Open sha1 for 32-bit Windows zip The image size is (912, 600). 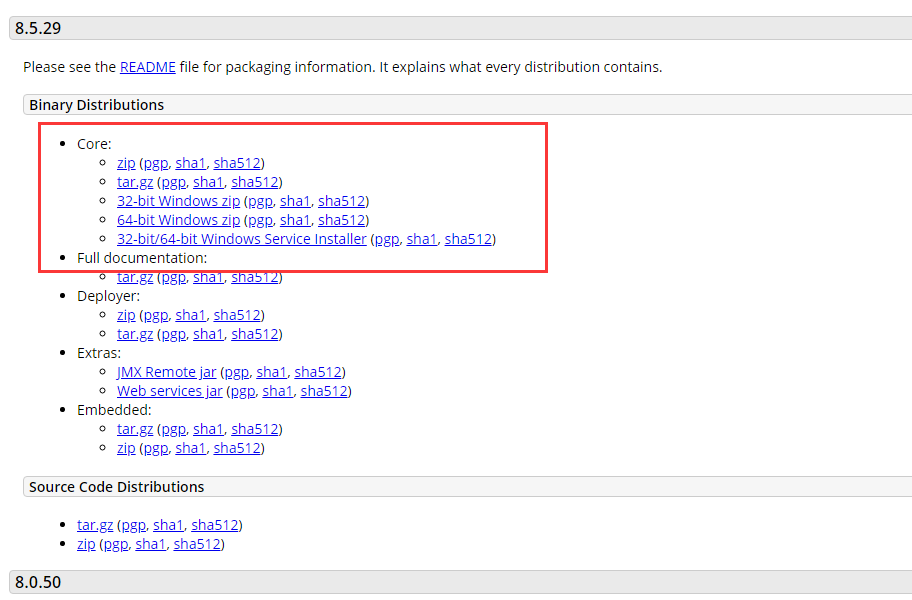pyautogui.click(x=295, y=201)
